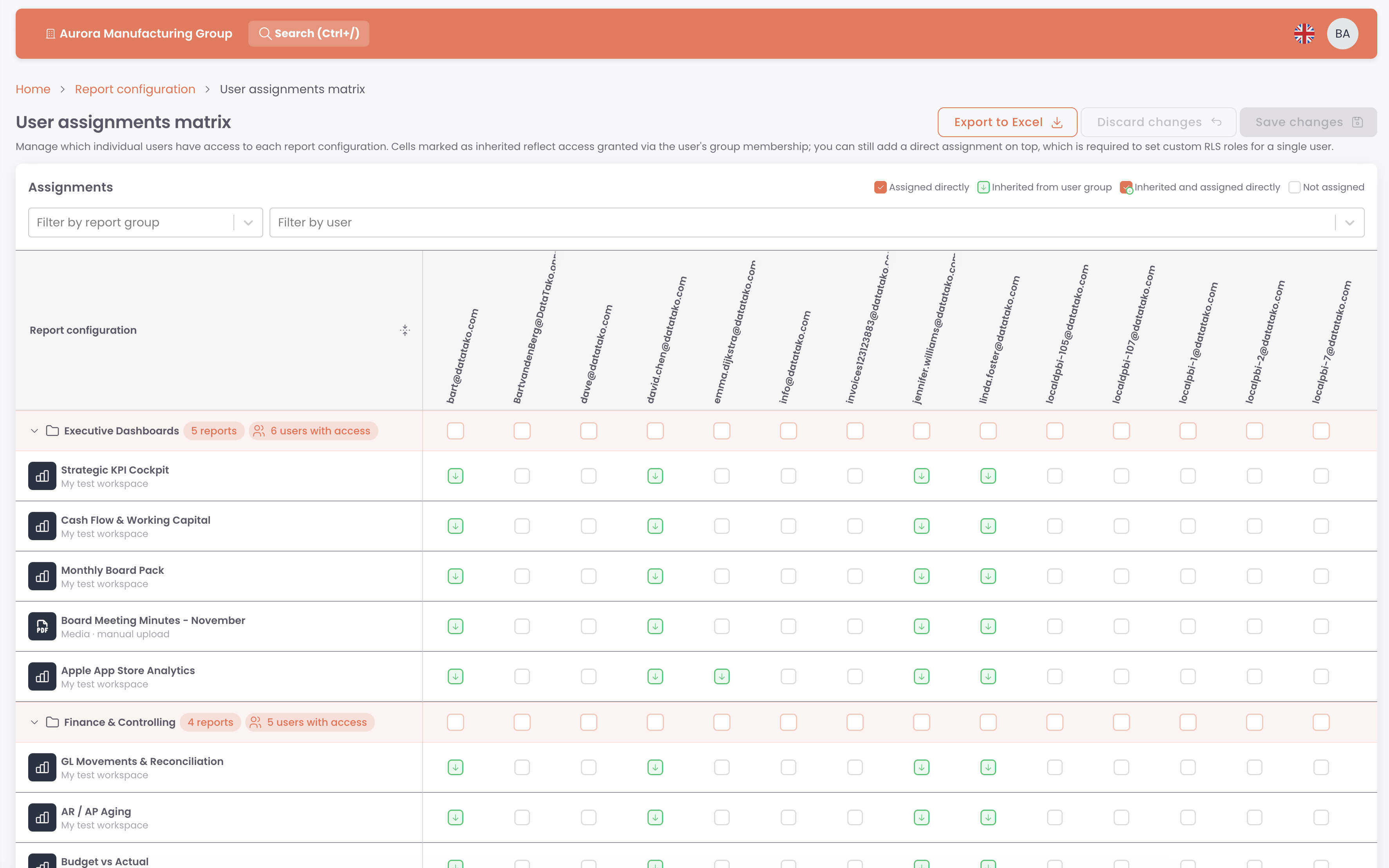Click the Aurora Manufacturing Group title
This screenshot has height=868, width=1389.
click(x=146, y=34)
